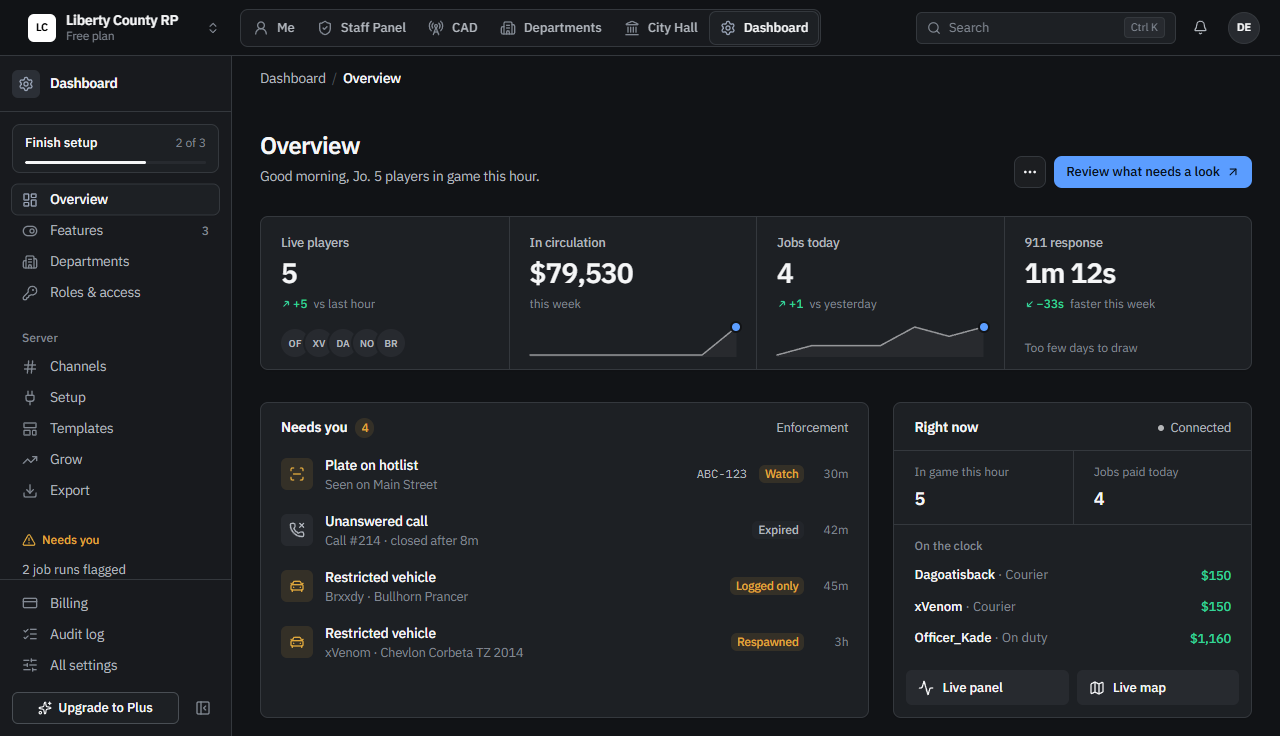Viewport: 1280px width, 736px height.
Task: Click Upgrade to Plus button
Action: click(96, 708)
